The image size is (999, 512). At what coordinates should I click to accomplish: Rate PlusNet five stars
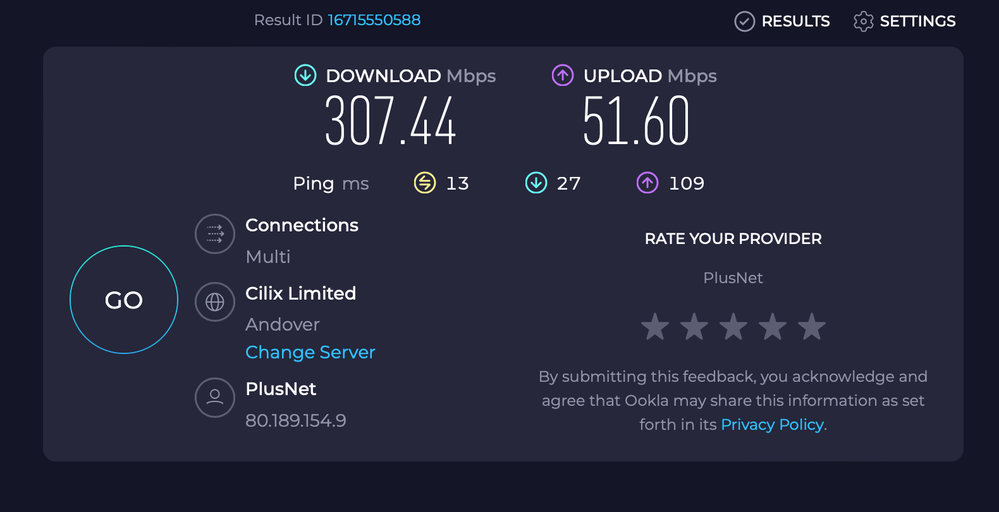tap(812, 326)
